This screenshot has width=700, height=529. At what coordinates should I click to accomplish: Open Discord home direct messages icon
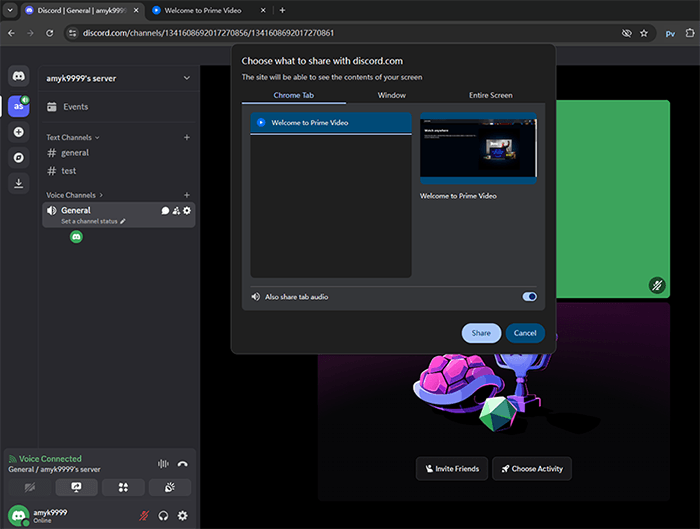click(x=18, y=76)
